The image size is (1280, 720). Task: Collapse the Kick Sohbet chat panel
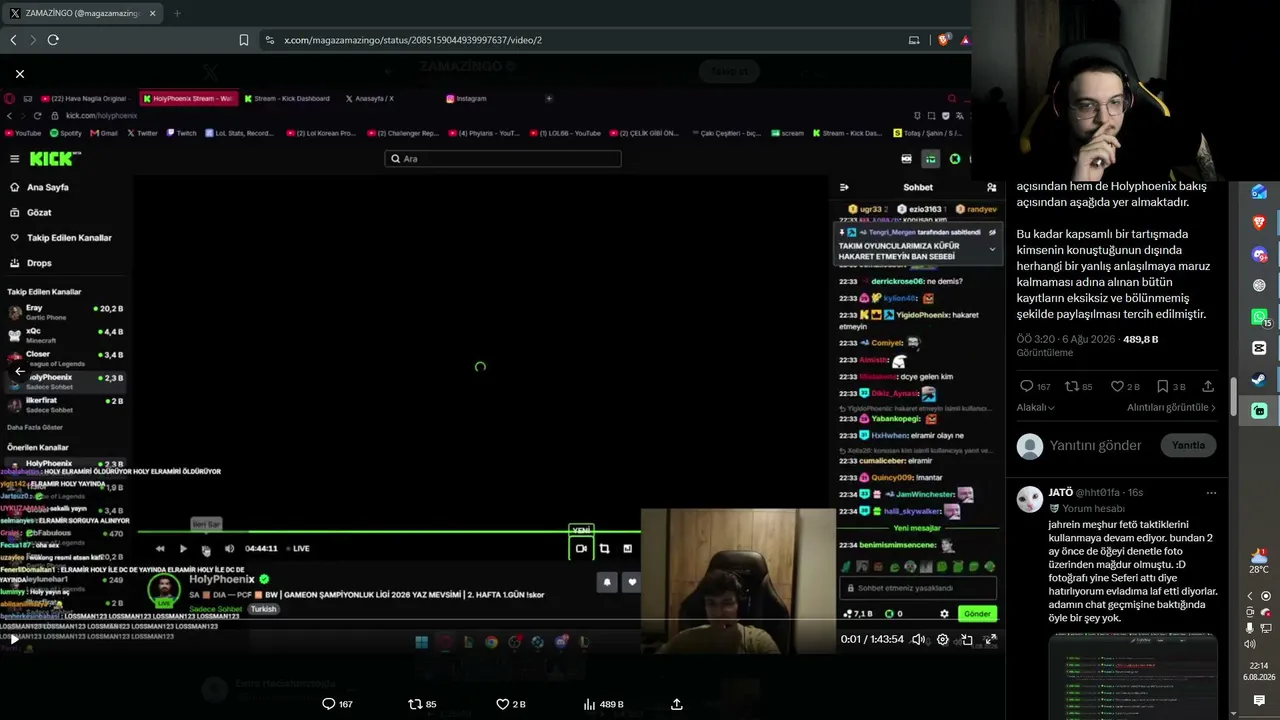844,187
